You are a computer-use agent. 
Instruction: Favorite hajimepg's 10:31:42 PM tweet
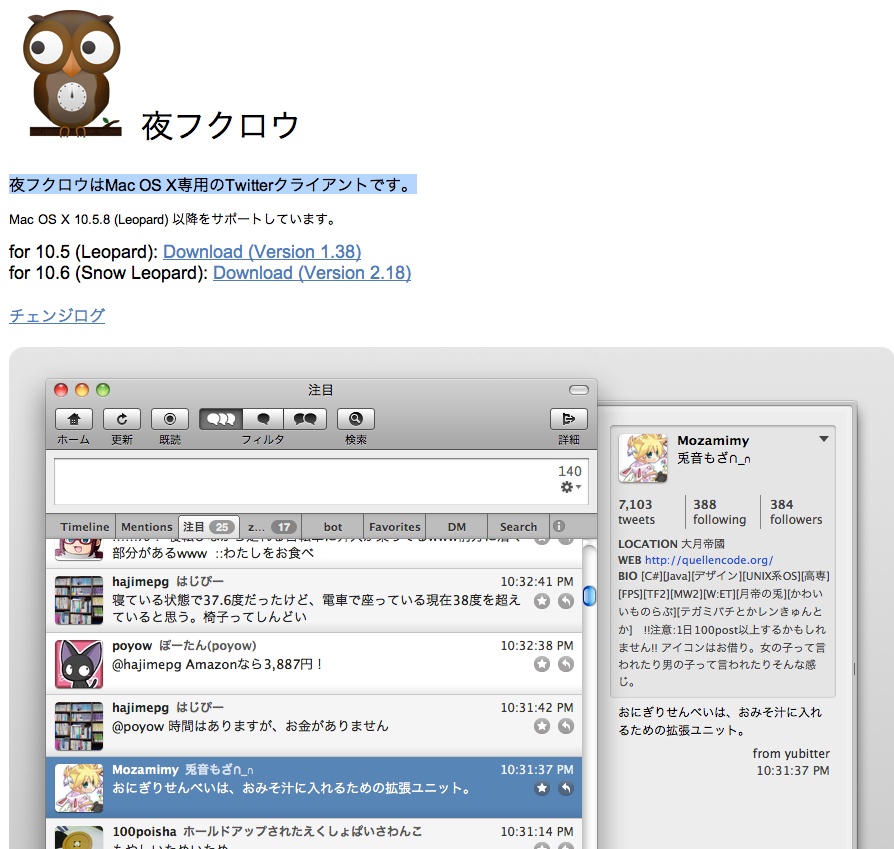[542, 726]
